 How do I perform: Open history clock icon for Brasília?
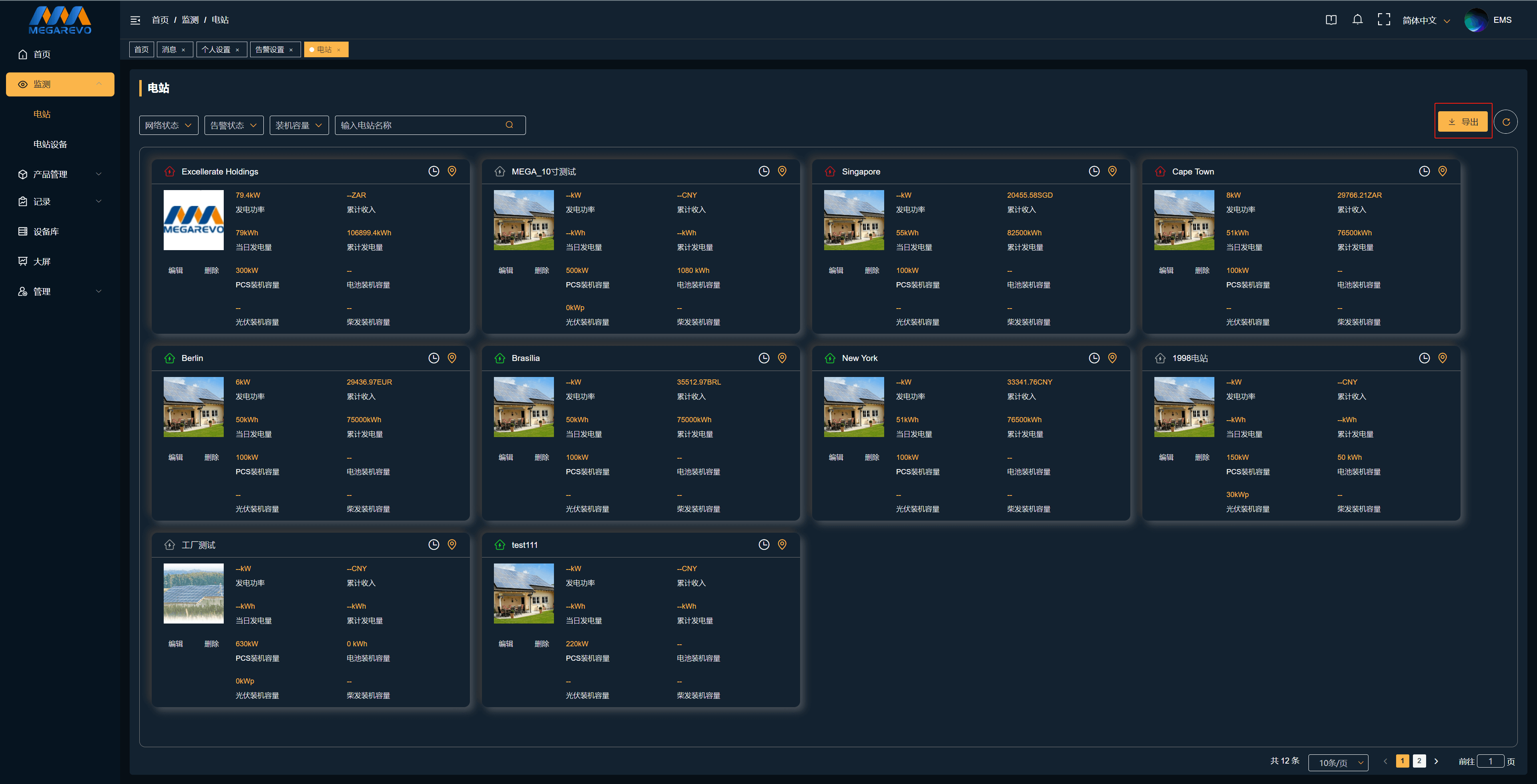[x=764, y=358]
